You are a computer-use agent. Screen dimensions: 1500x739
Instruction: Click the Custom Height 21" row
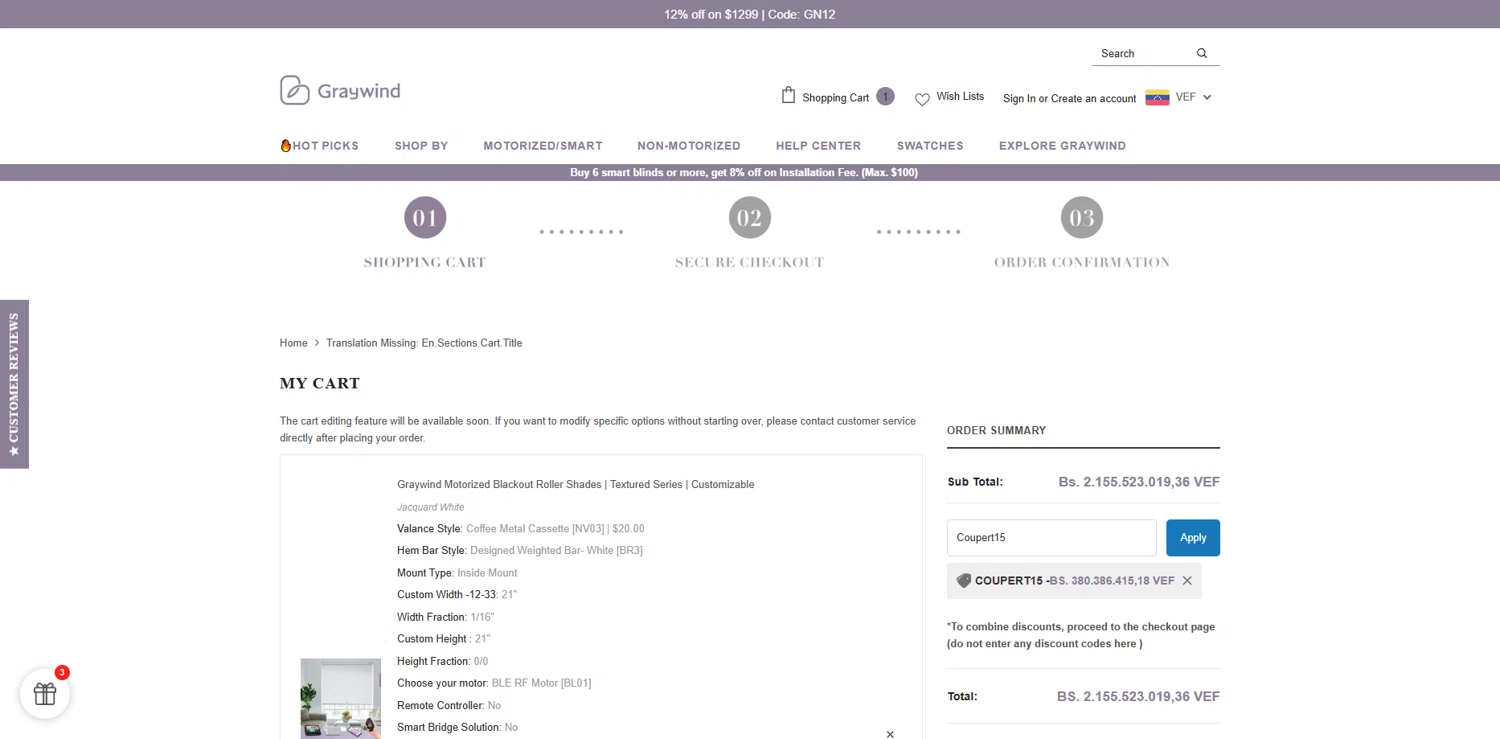(444, 639)
